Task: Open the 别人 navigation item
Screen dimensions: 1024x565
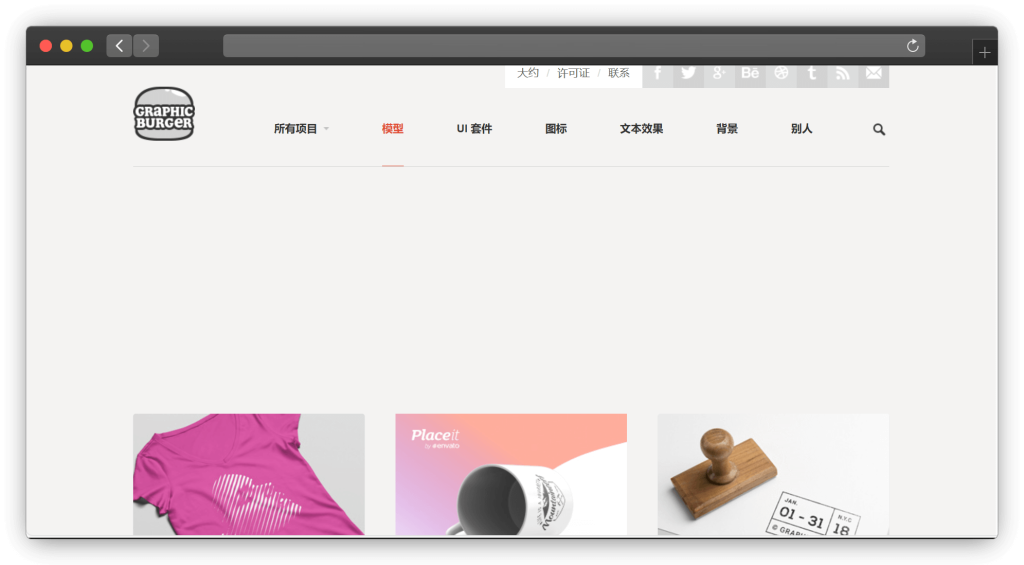Action: (801, 129)
